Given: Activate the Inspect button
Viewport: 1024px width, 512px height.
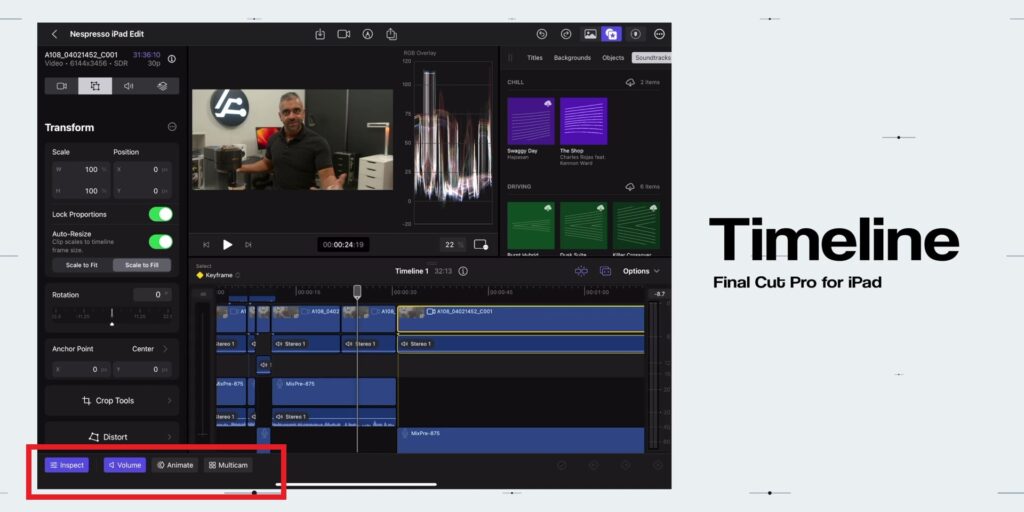Looking at the screenshot, I should click(67, 465).
